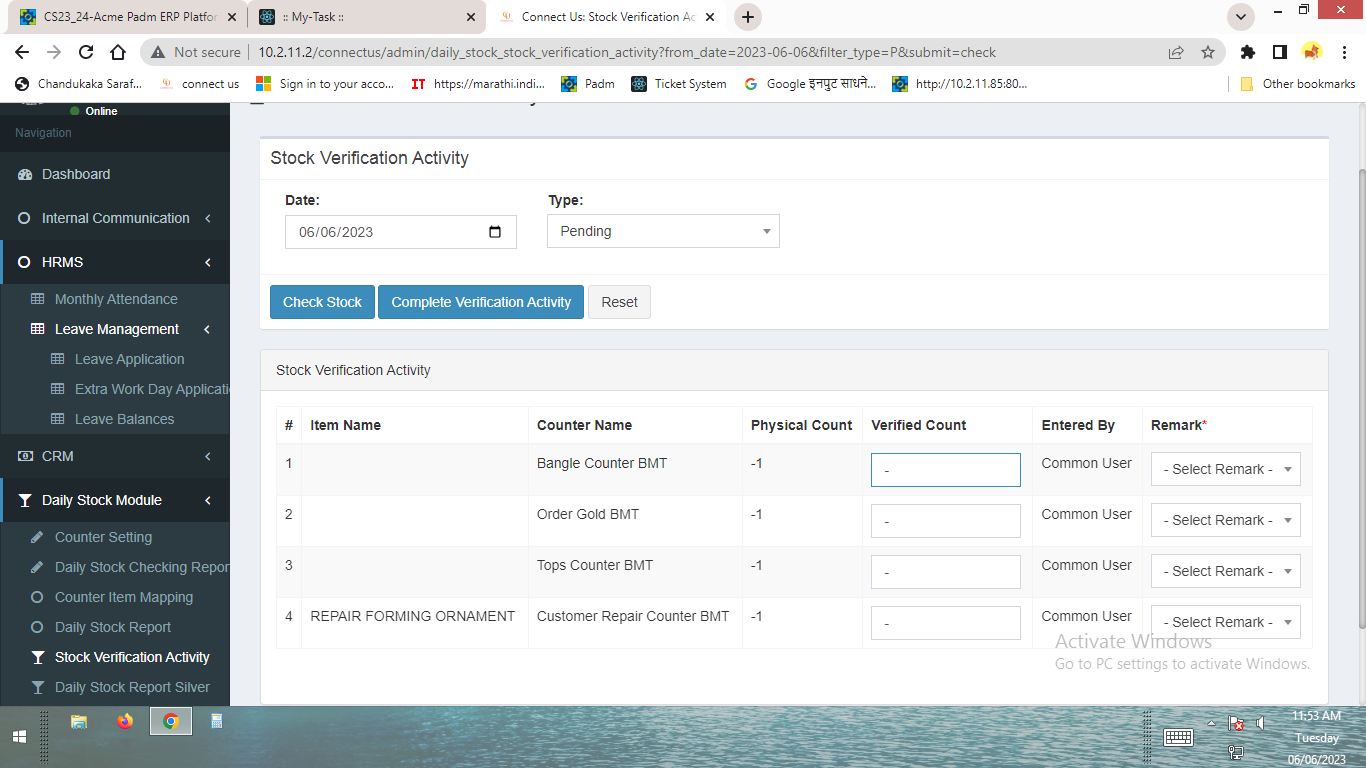Open Daily Stock Report Silver link
Image resolution: width=1366 pixels, height=768 pixels.
132,687
